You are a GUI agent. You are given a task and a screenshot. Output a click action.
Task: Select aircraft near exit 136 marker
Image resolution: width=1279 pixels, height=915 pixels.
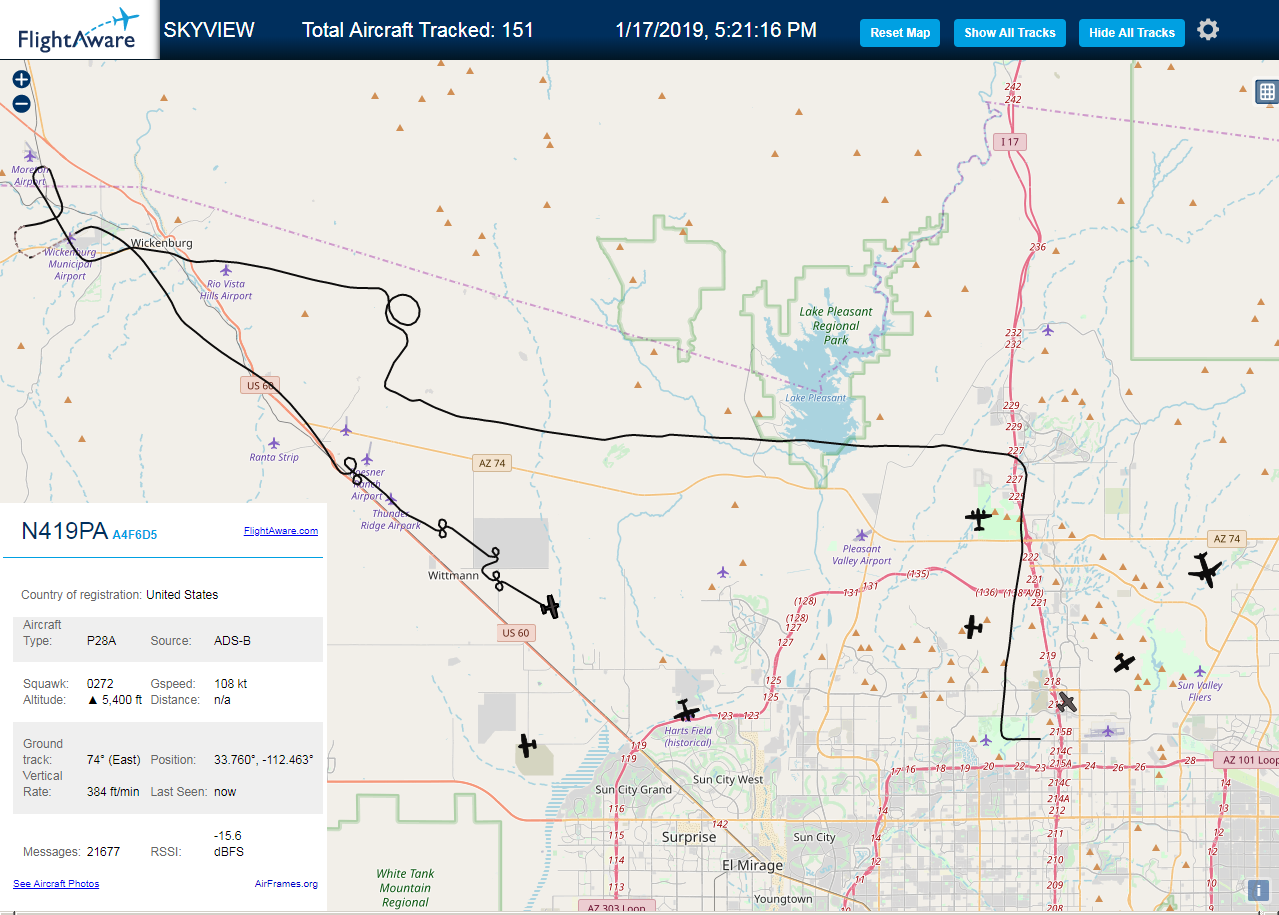click(973, 627)
